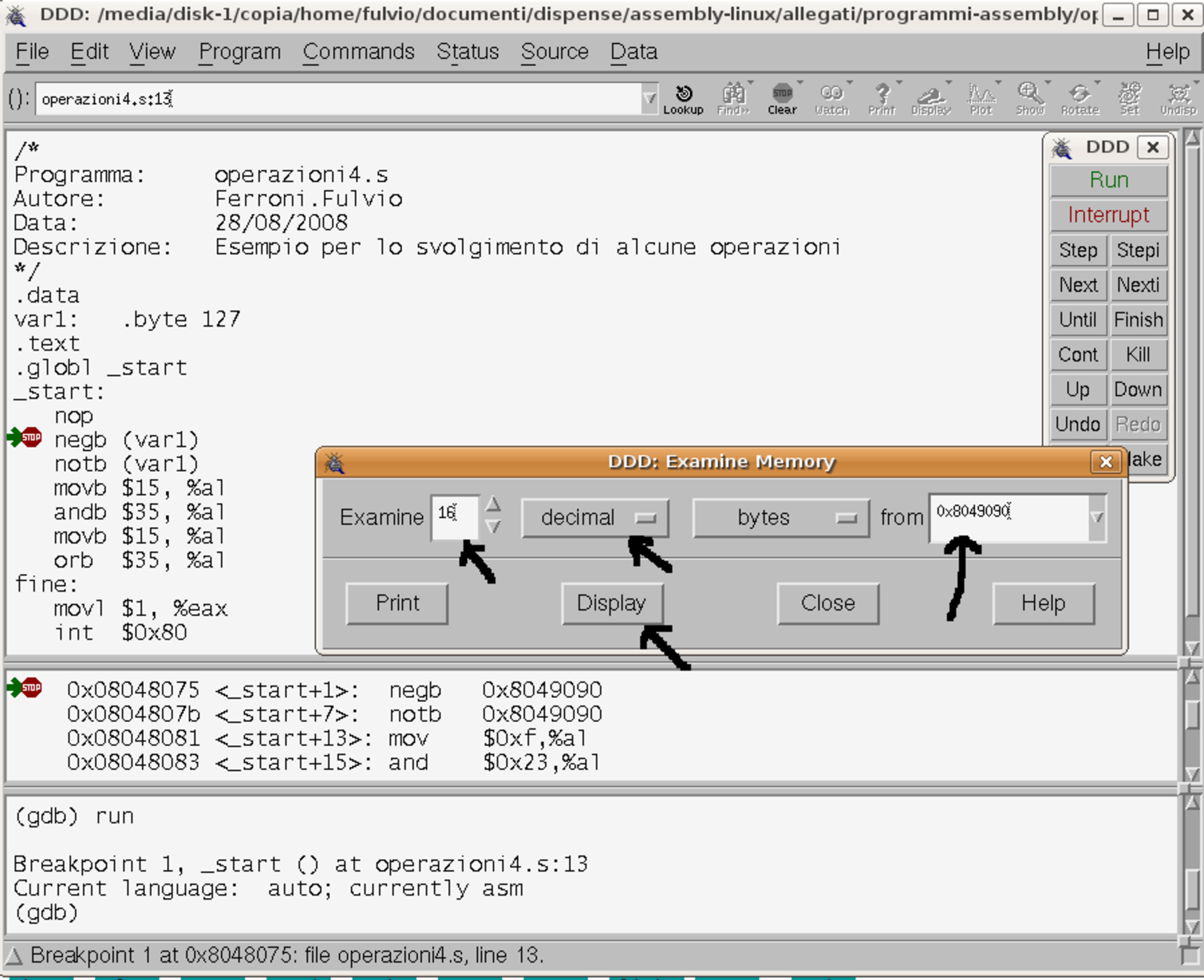Click bug icon in Examine Memory title bar
This screenshot has height=980, width=1204.
coord(335,462)
